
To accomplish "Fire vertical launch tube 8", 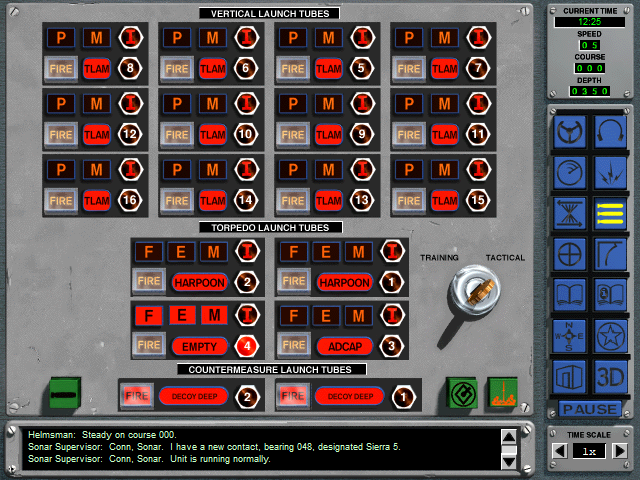I will tap(61, 69).
